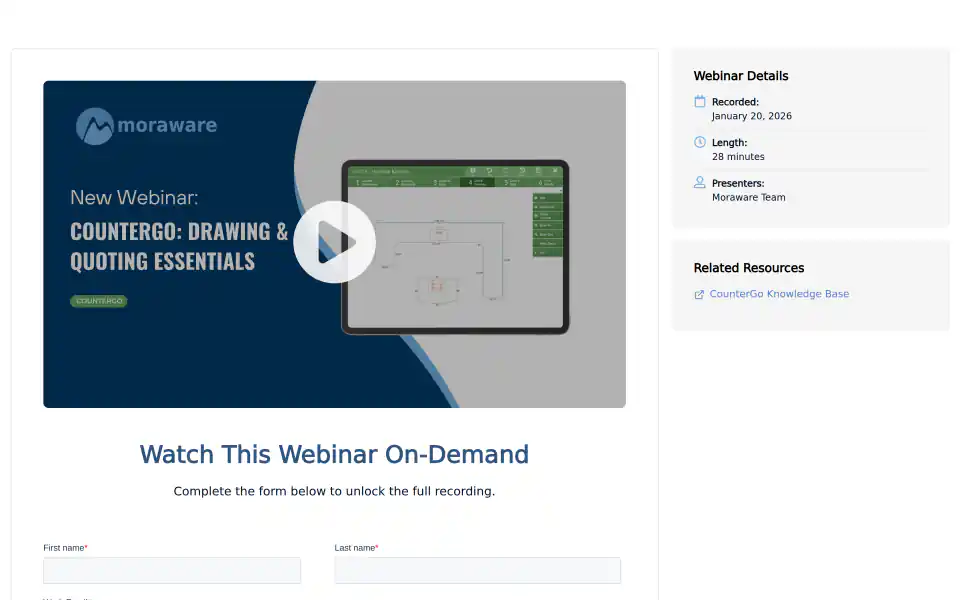Click the tablet screenshot in video thumbnail
Screen dimensions: 960x600
(455, 247)
